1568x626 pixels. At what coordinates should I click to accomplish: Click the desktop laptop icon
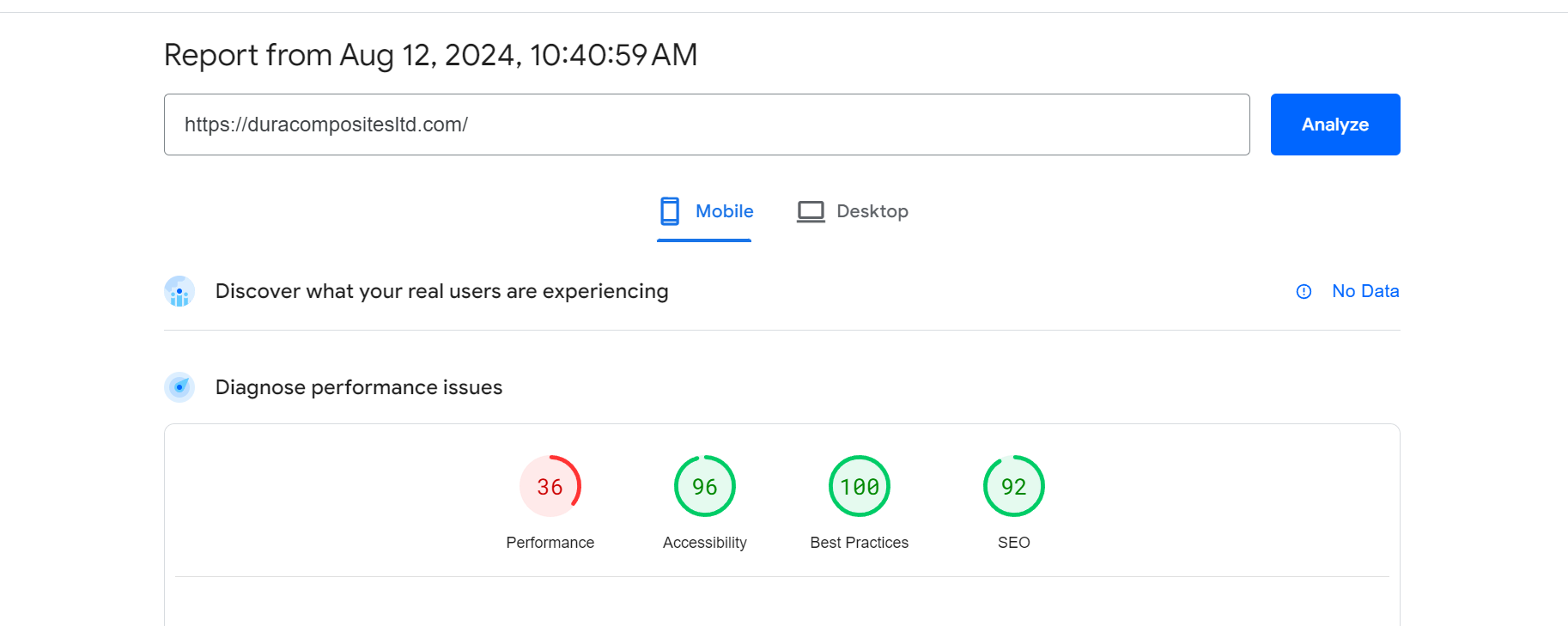point(811,211)
